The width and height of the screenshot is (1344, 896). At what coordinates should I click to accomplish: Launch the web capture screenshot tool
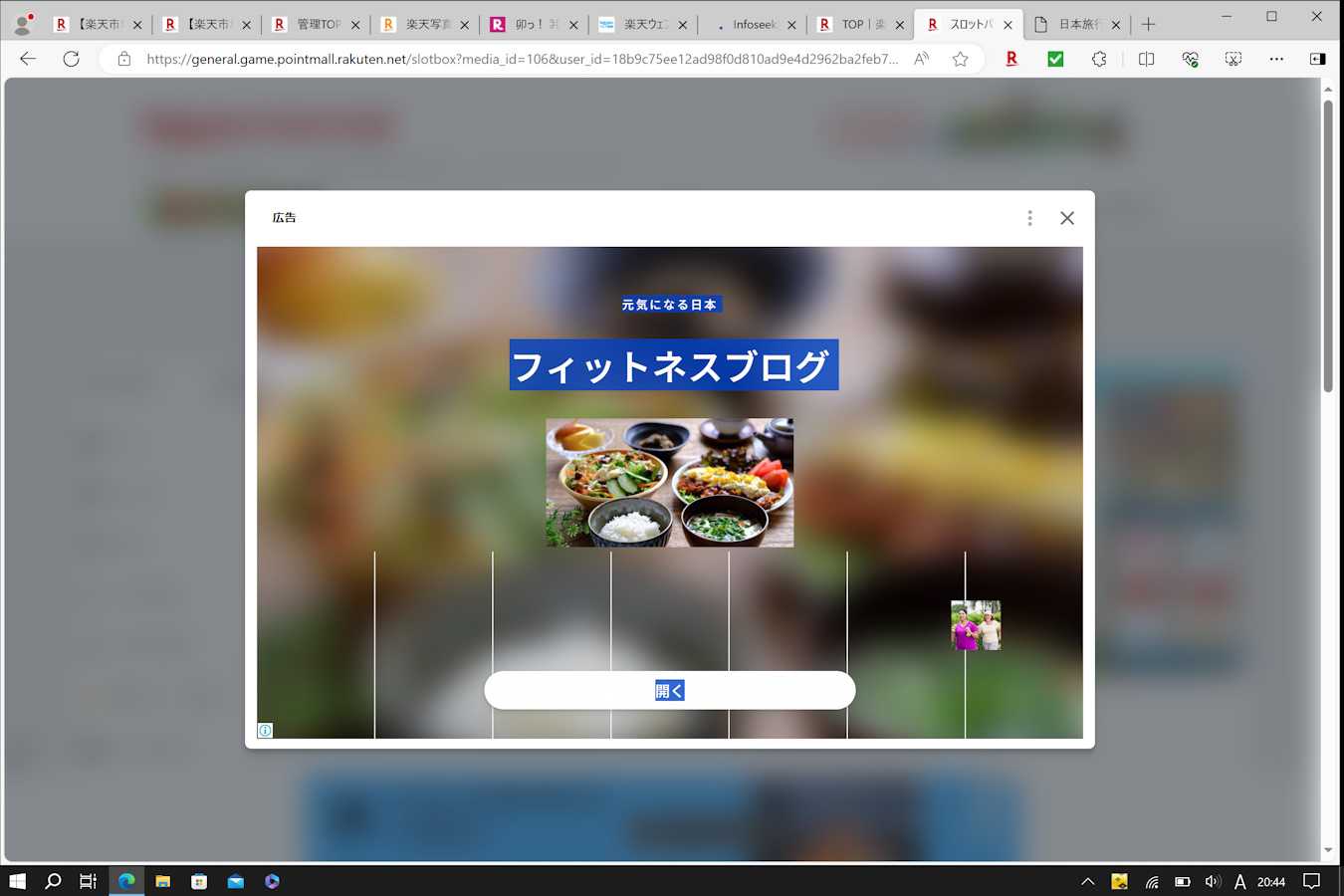click(1233, 59)
